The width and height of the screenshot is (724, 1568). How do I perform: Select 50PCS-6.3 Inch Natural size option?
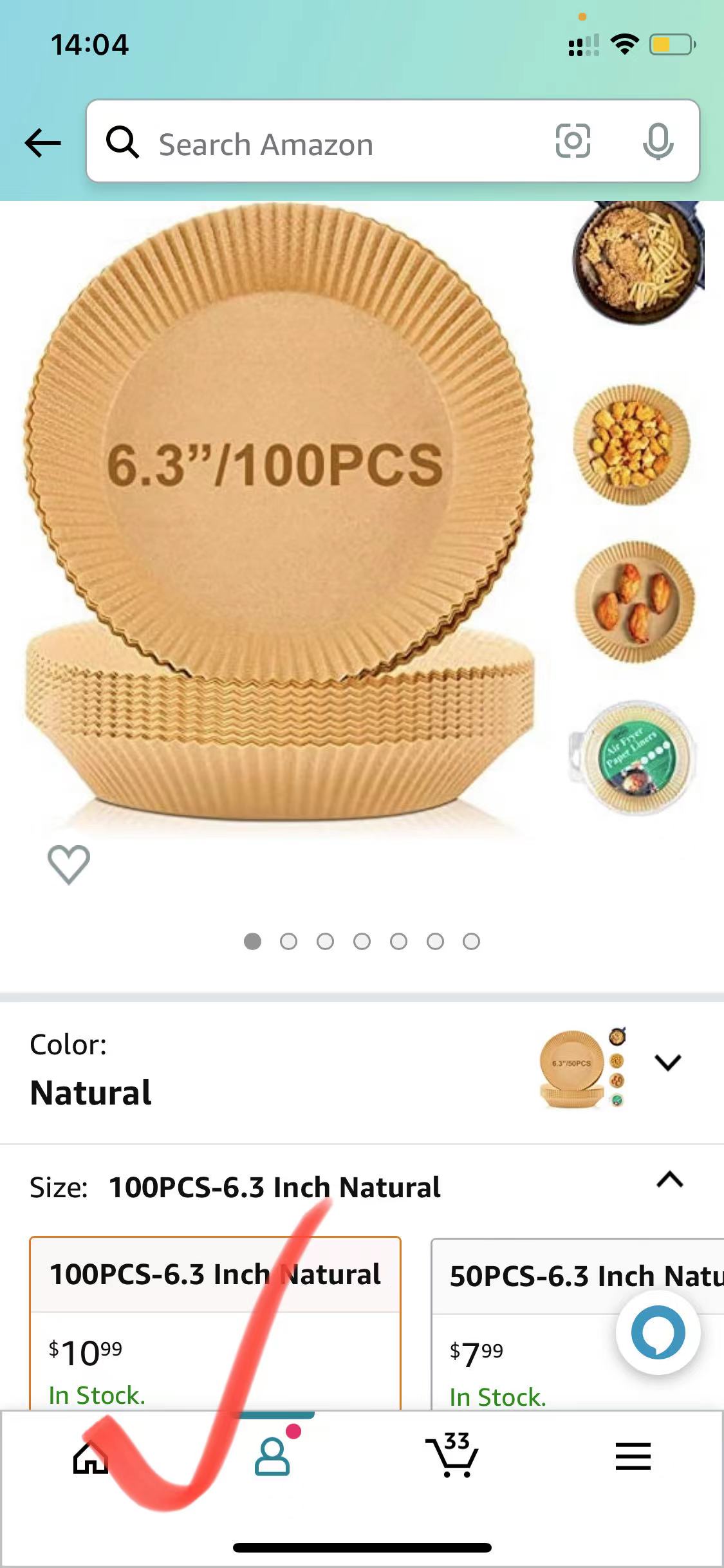tap(577, 1325)
